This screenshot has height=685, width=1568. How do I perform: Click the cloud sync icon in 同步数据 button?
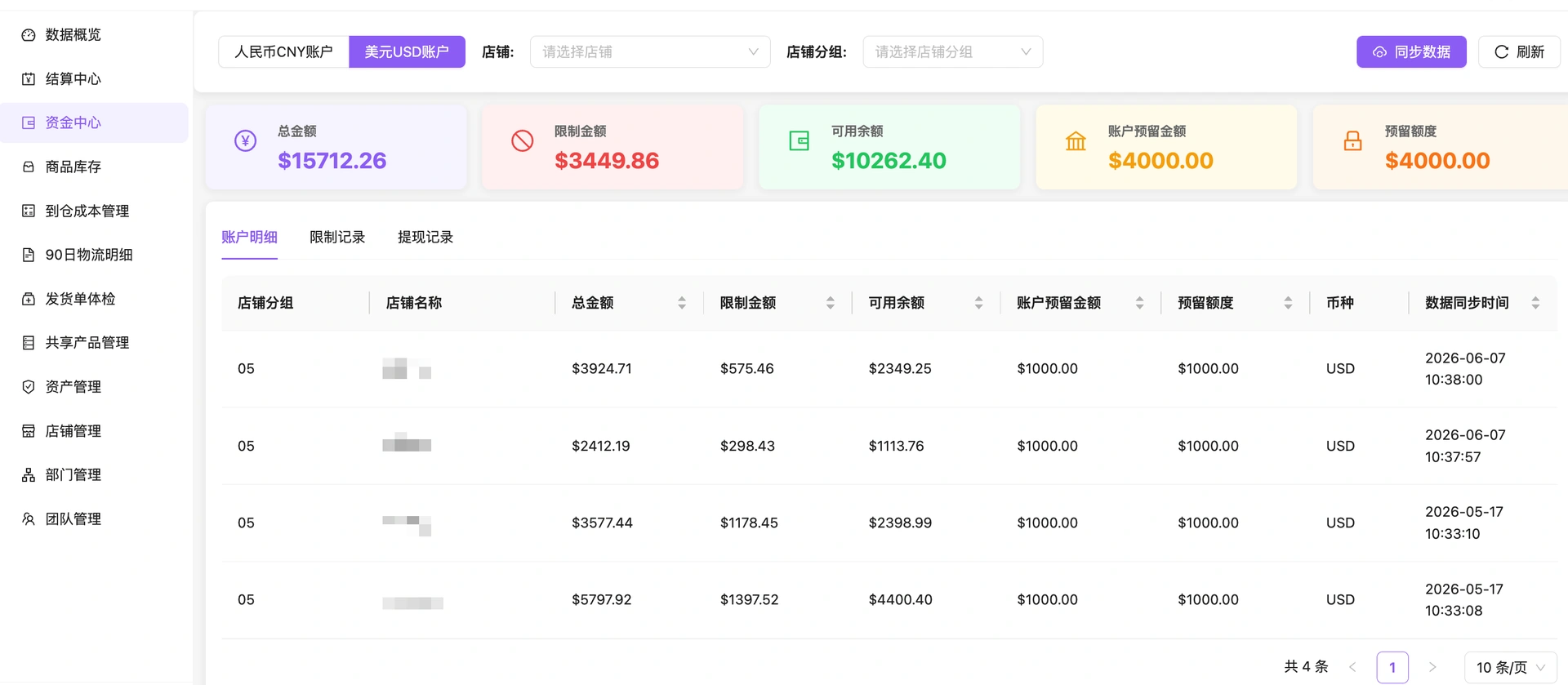click(x=1379, y=52)
